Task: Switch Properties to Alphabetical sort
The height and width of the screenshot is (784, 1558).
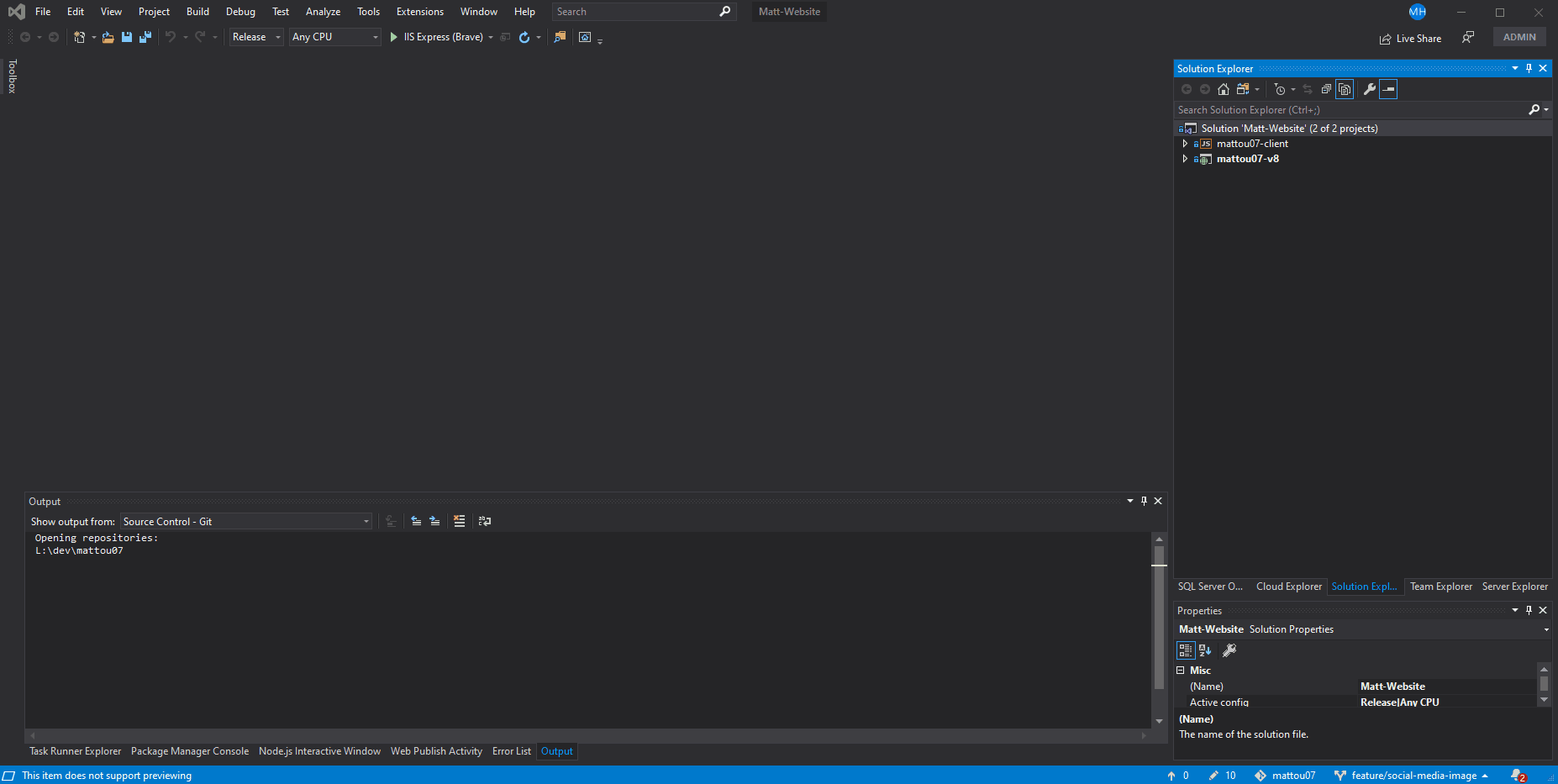Action: pyautogui.click(x=1205, y=650)
